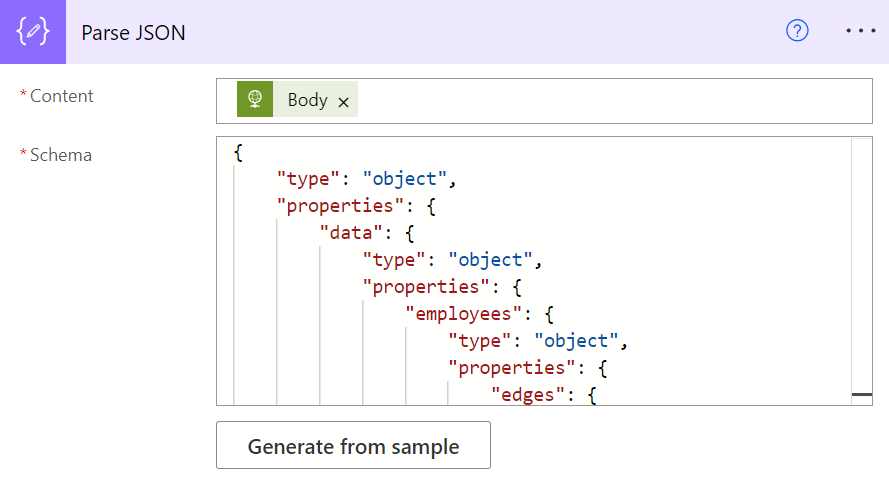Click the first "object" value in schema
Screen dimensions: 889x483
point(405,179)
